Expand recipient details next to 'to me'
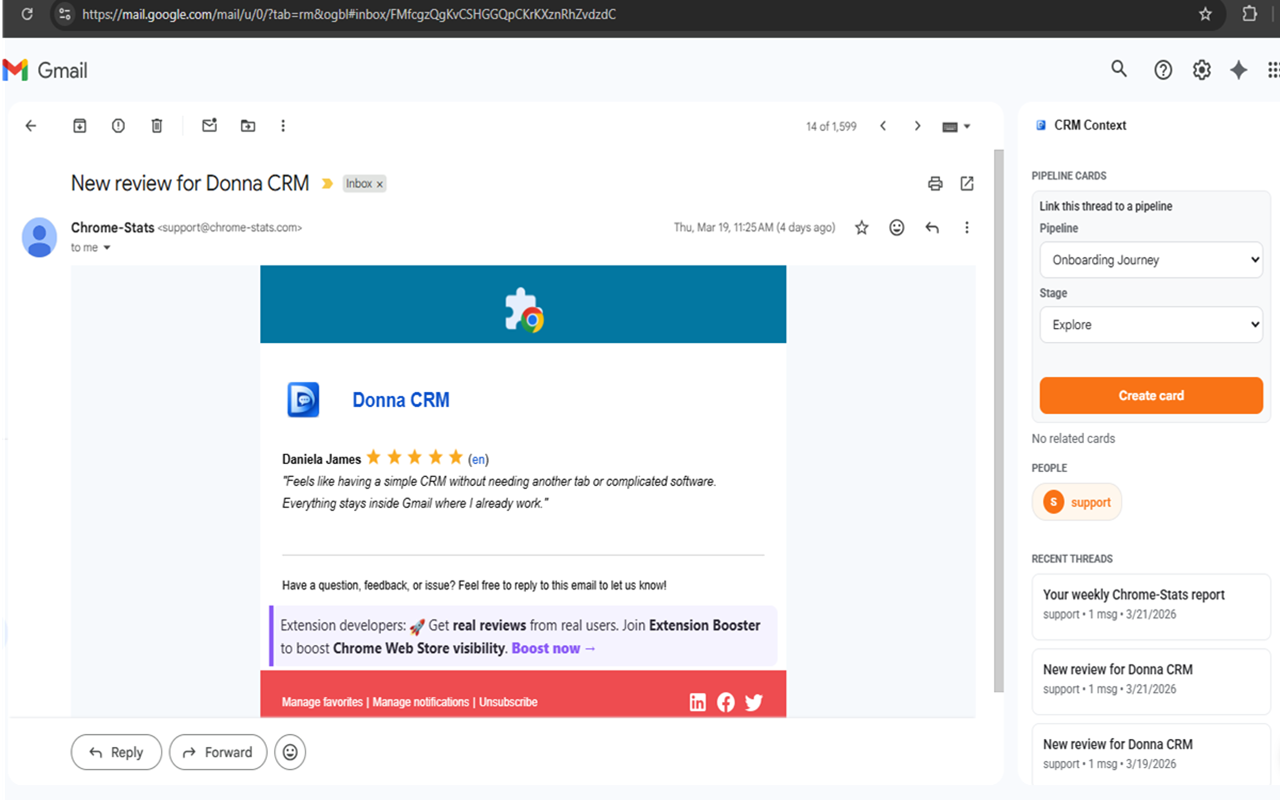This screenshot has height=800, width=1280. [x=107, y=248]
